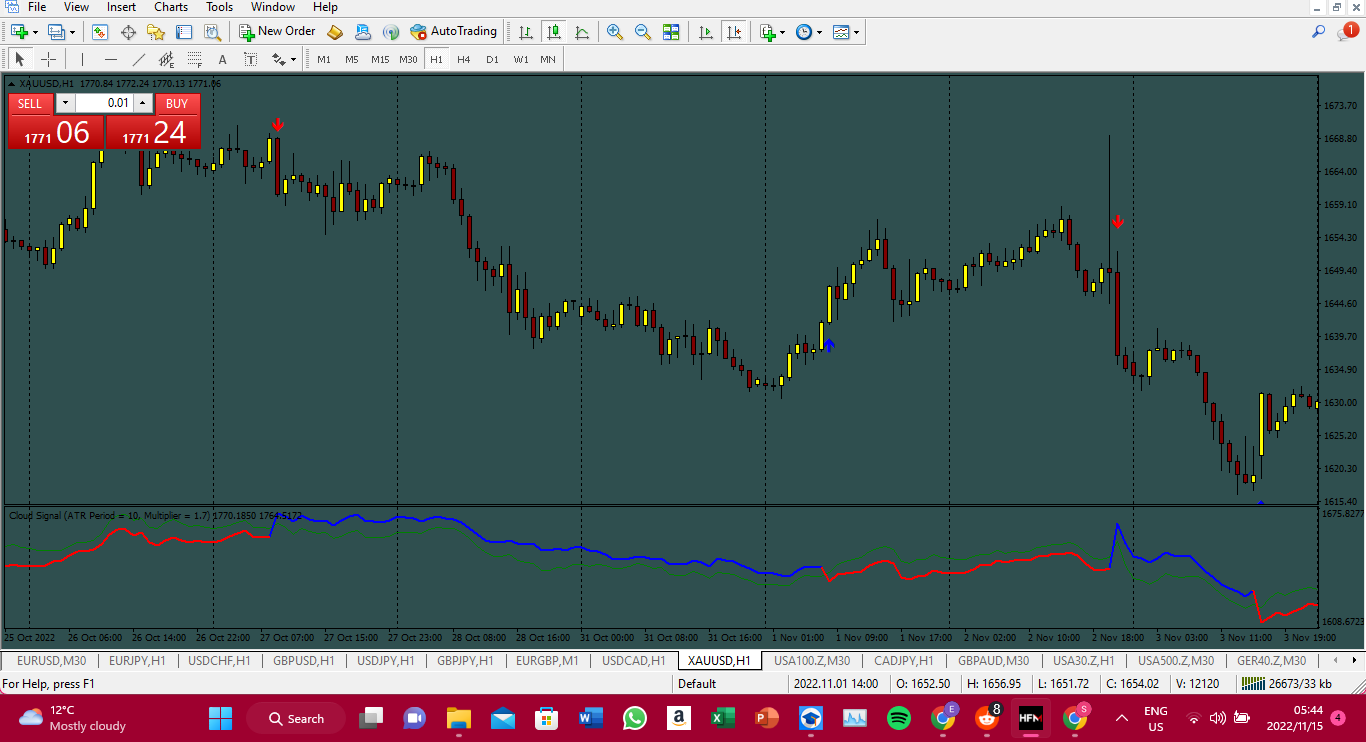Image resolution: width=1366 pixels, height=742 pixels.
Task: Switch to the USA100.Z,M30 chart tab
Action: point(812,661)
